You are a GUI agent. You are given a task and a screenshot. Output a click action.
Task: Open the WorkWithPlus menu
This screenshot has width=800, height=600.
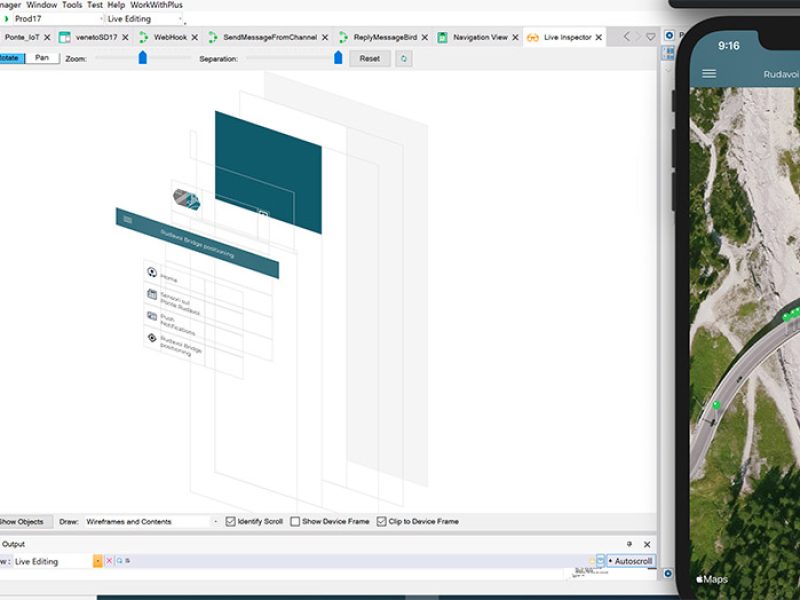[x=157, y=5]
